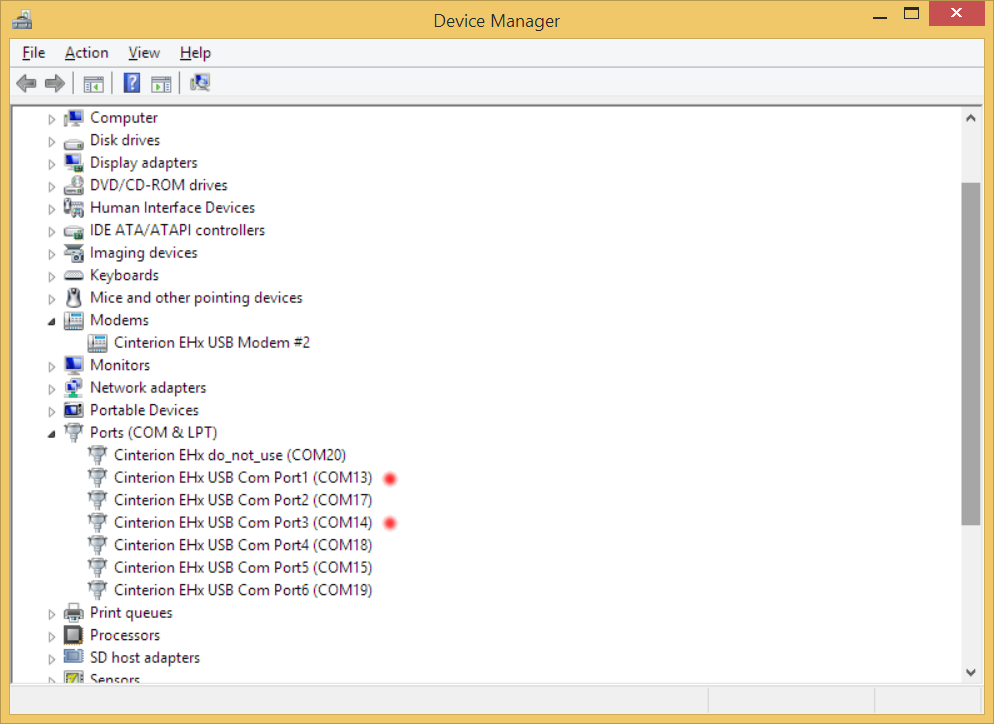Expand the Disk drives node

tap(51, 142)
